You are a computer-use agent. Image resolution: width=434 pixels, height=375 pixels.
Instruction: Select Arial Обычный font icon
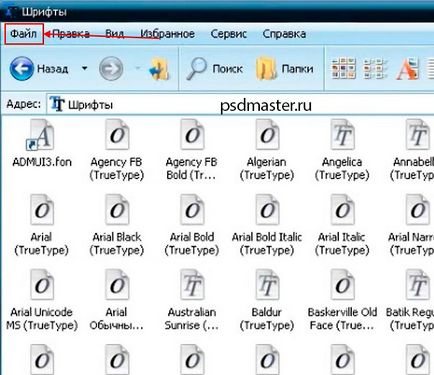(x=117, y=285)
